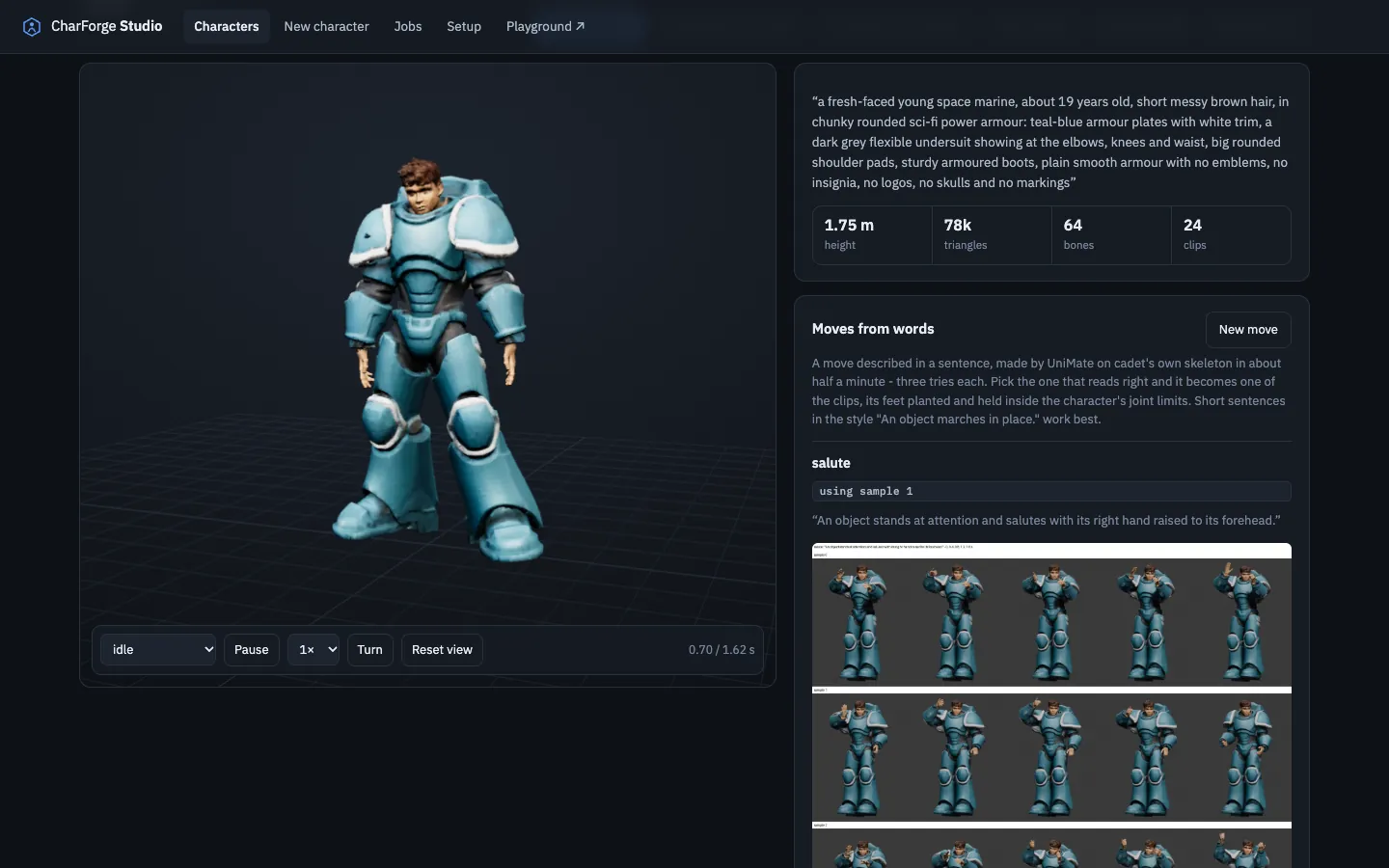Click the 78k triangles stat
Screen dimensions: 1389x868
tap(992, 234)
